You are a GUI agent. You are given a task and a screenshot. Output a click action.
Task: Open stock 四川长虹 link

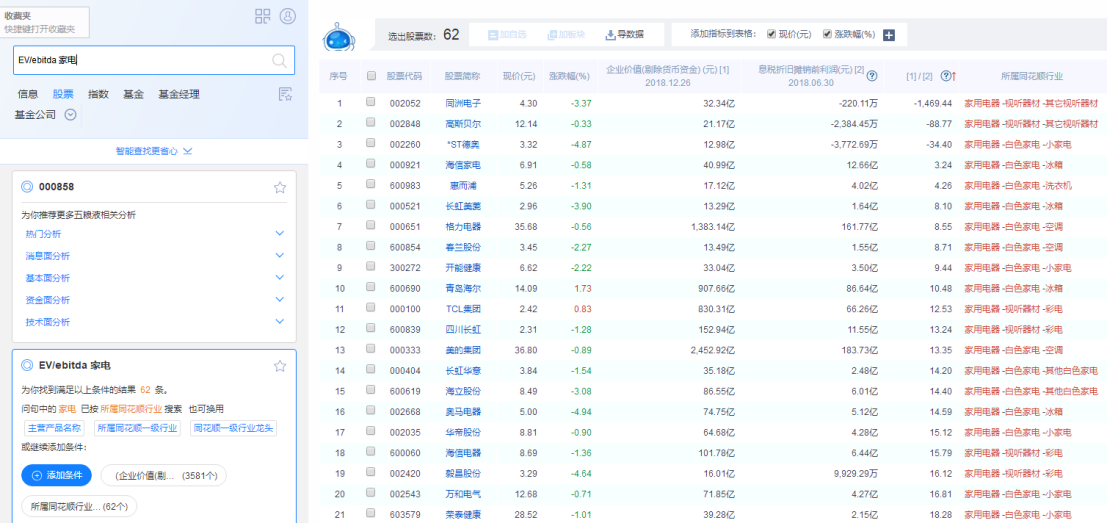pos(463,329)
